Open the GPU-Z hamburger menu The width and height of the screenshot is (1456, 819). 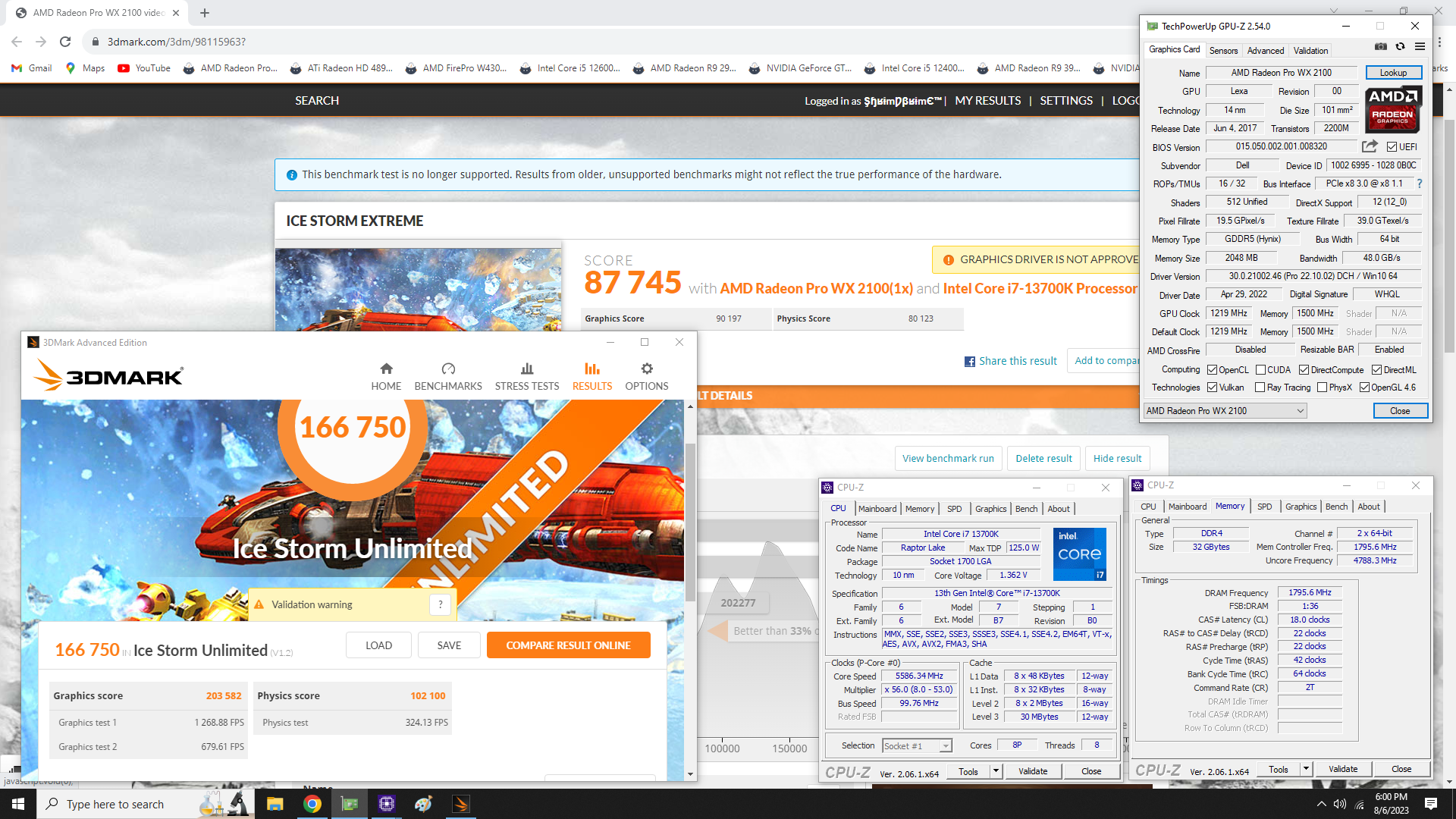coord(1420,47)
